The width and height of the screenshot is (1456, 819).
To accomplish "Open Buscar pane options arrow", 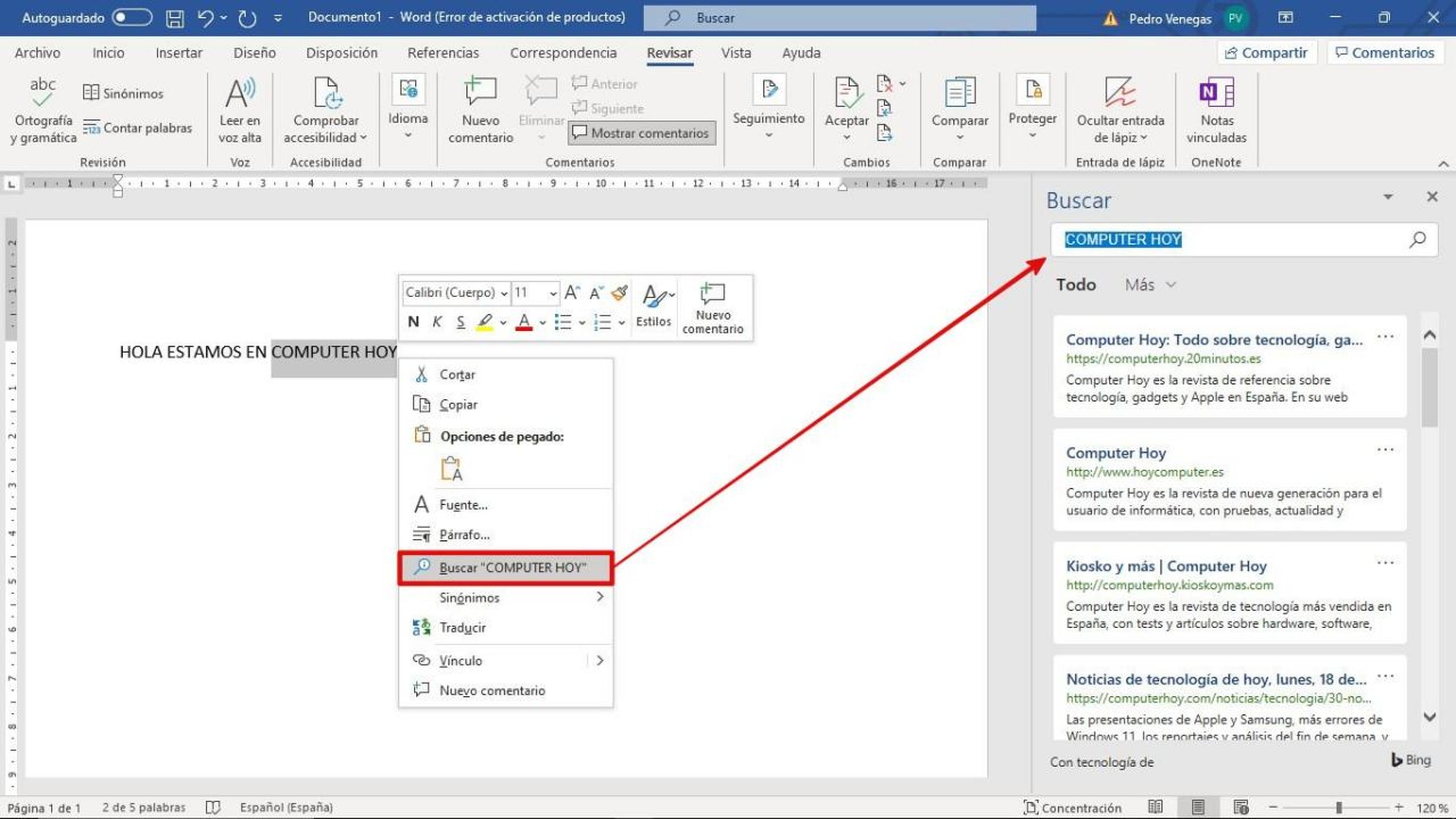I will (x=1388, y=197).
